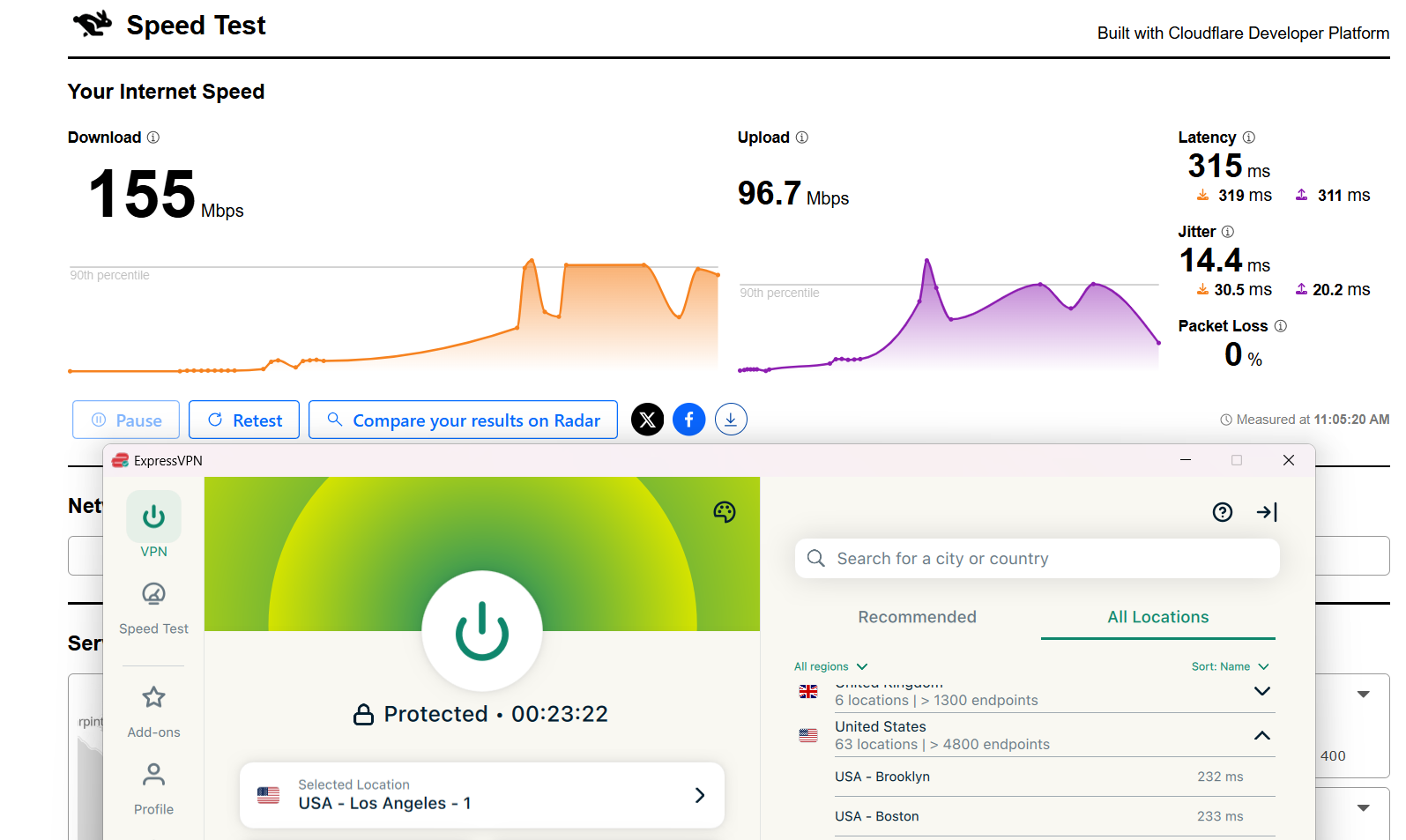Click the Measured at 11:05:20 AM timestamp

(1305, 420)
